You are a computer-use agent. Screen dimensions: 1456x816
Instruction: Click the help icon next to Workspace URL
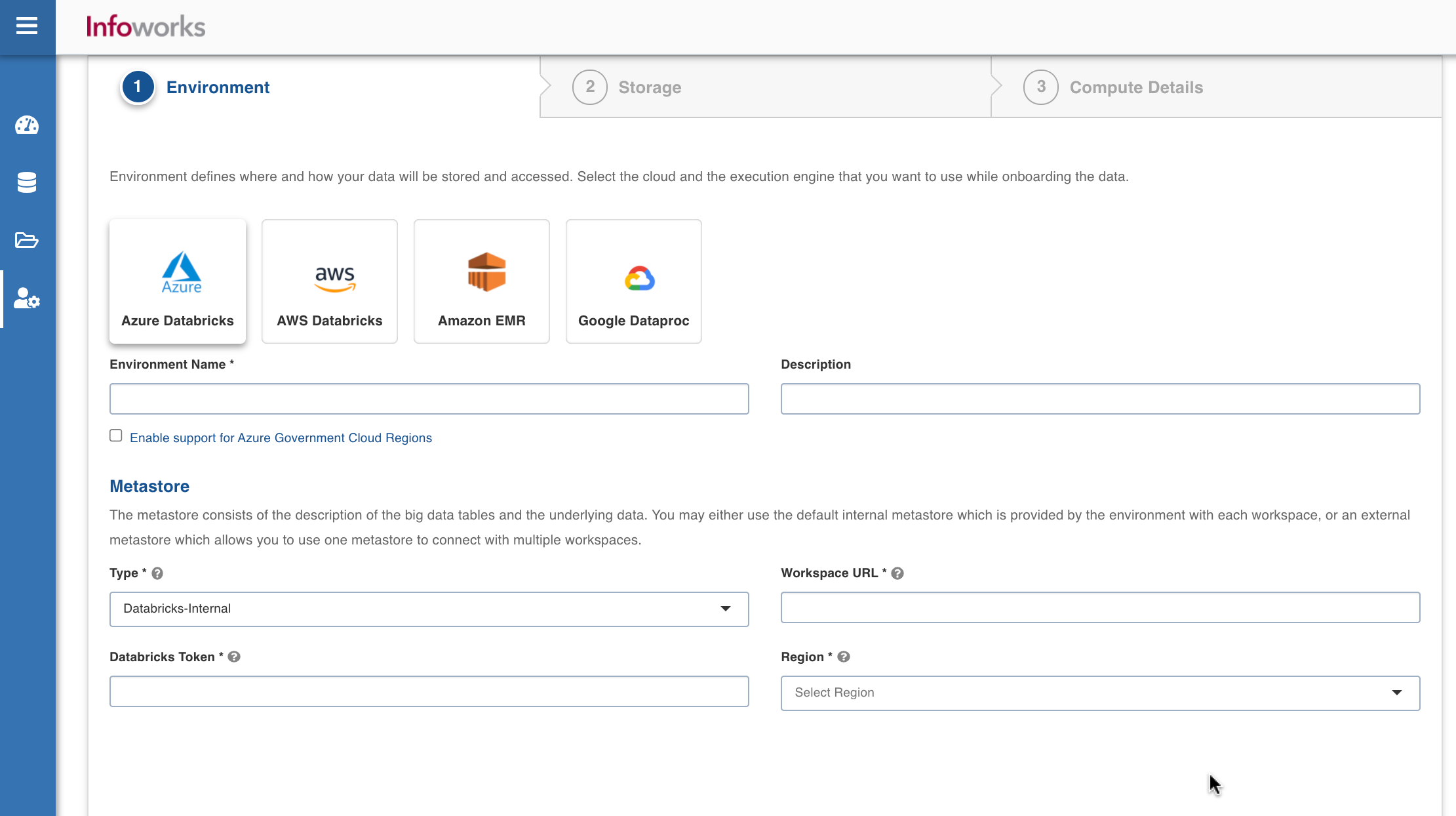(x=897, y=573)
